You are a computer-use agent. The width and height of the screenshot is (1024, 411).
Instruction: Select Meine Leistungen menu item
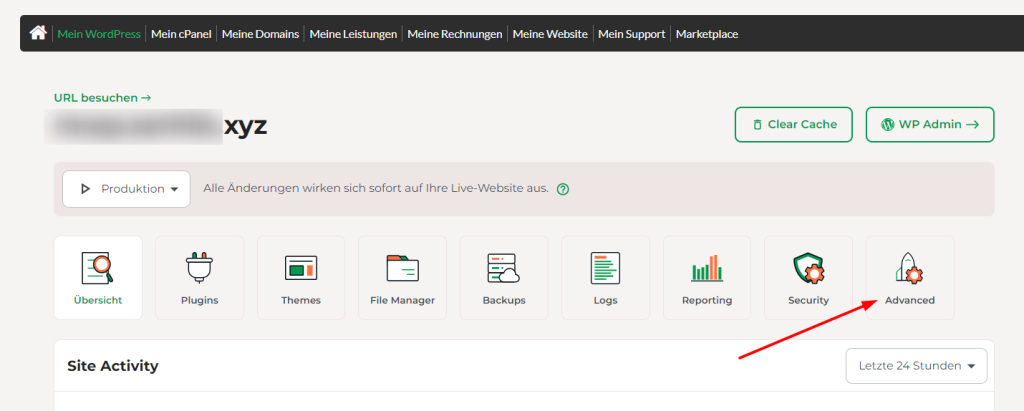(353, 34)
